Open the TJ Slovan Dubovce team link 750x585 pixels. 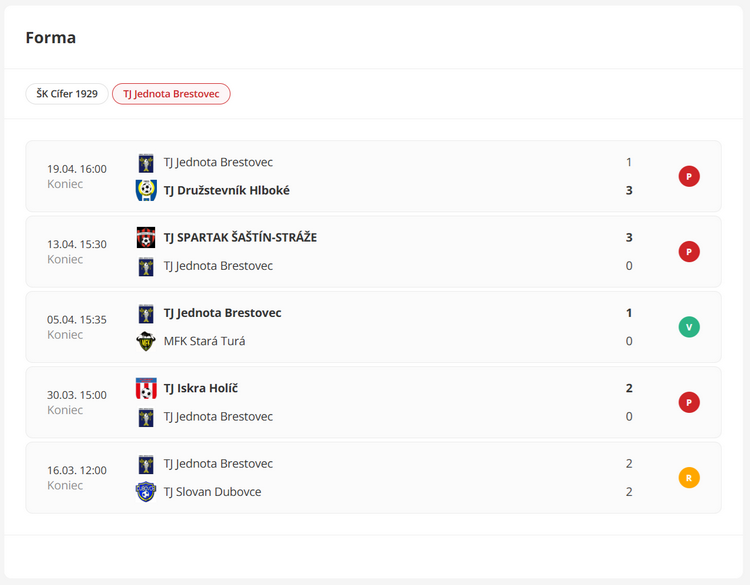click(x=212, y=492)
